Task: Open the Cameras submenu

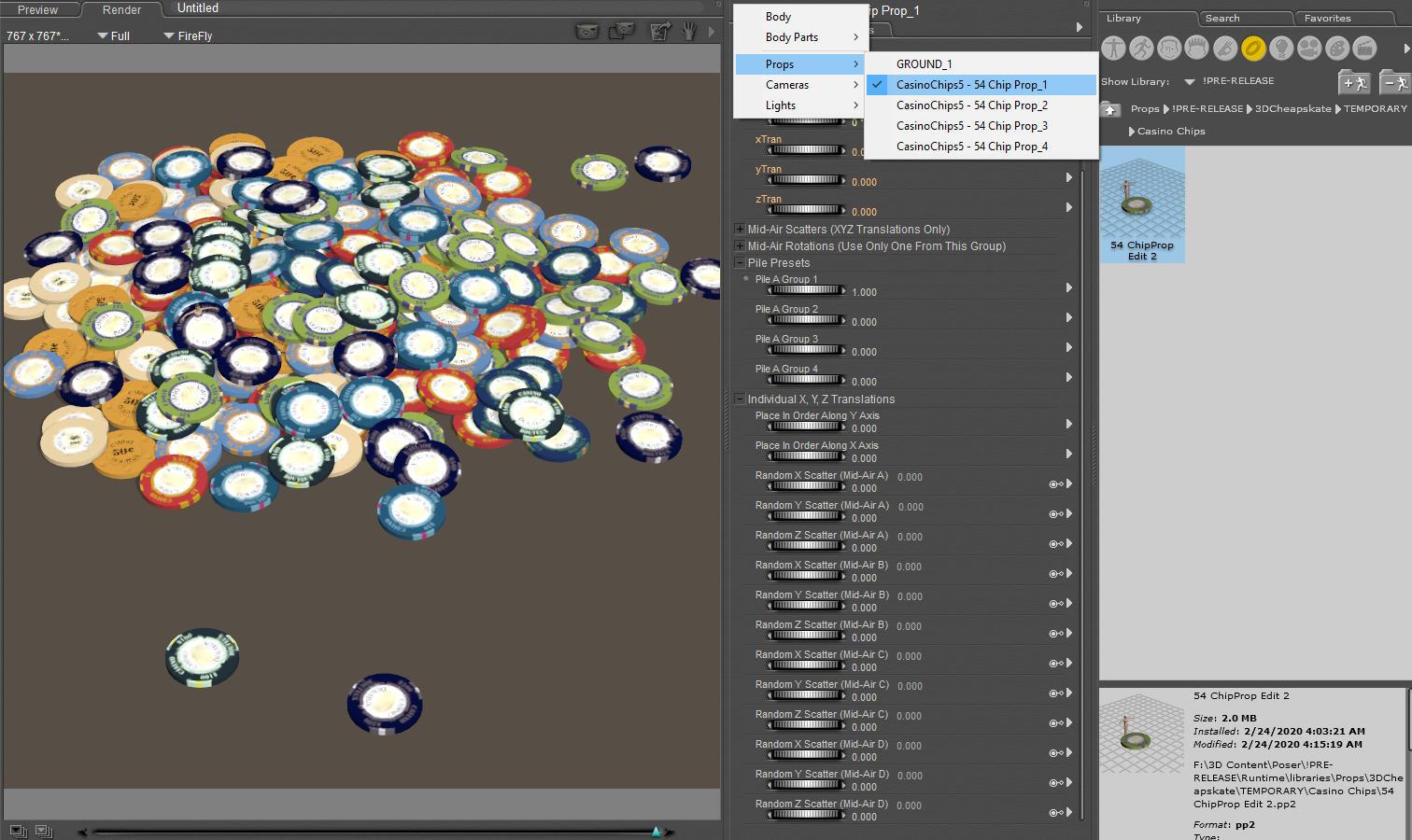Action: pyautogui.click(x=800, y=85)
